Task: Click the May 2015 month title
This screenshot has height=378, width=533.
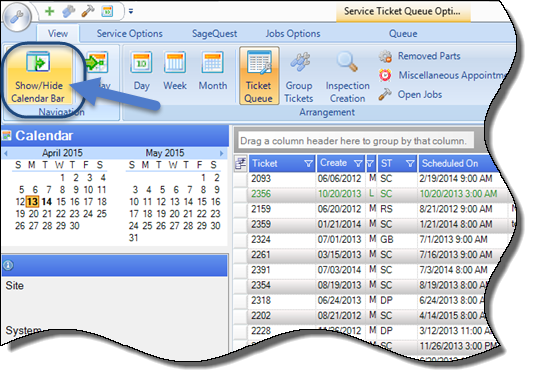Action: [165, 153]
